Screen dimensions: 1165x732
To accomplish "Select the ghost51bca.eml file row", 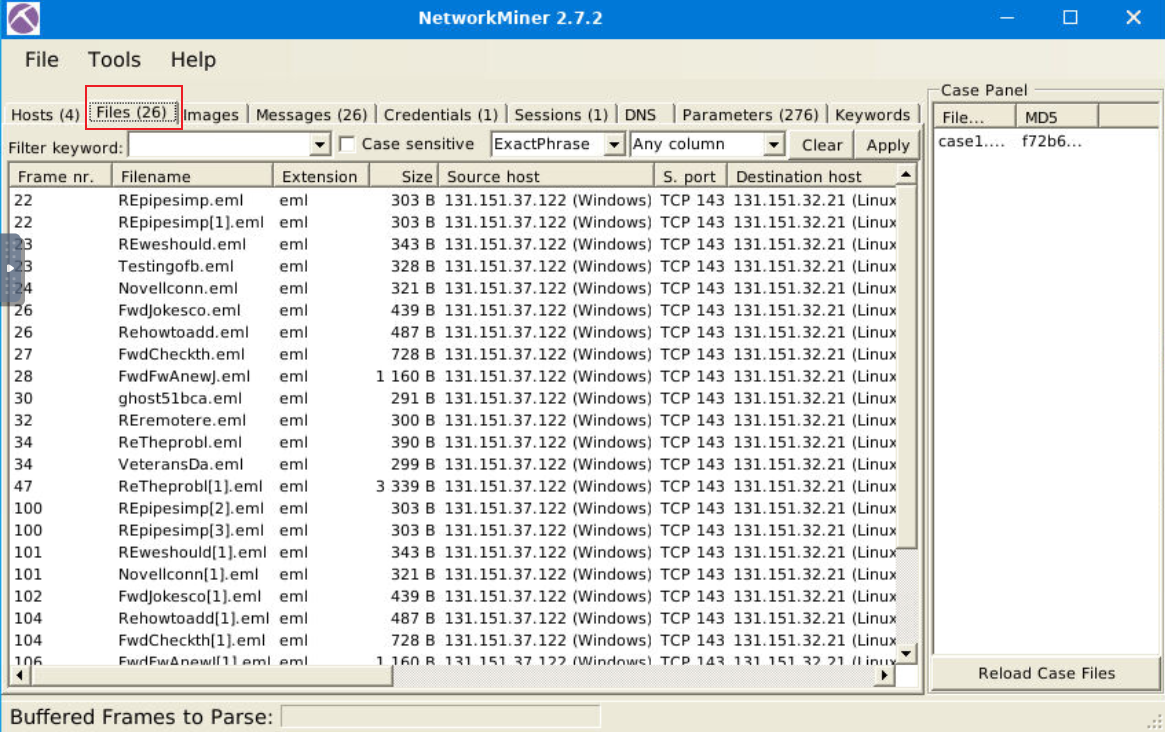I will pyautogui.click(x=454, y=398).
